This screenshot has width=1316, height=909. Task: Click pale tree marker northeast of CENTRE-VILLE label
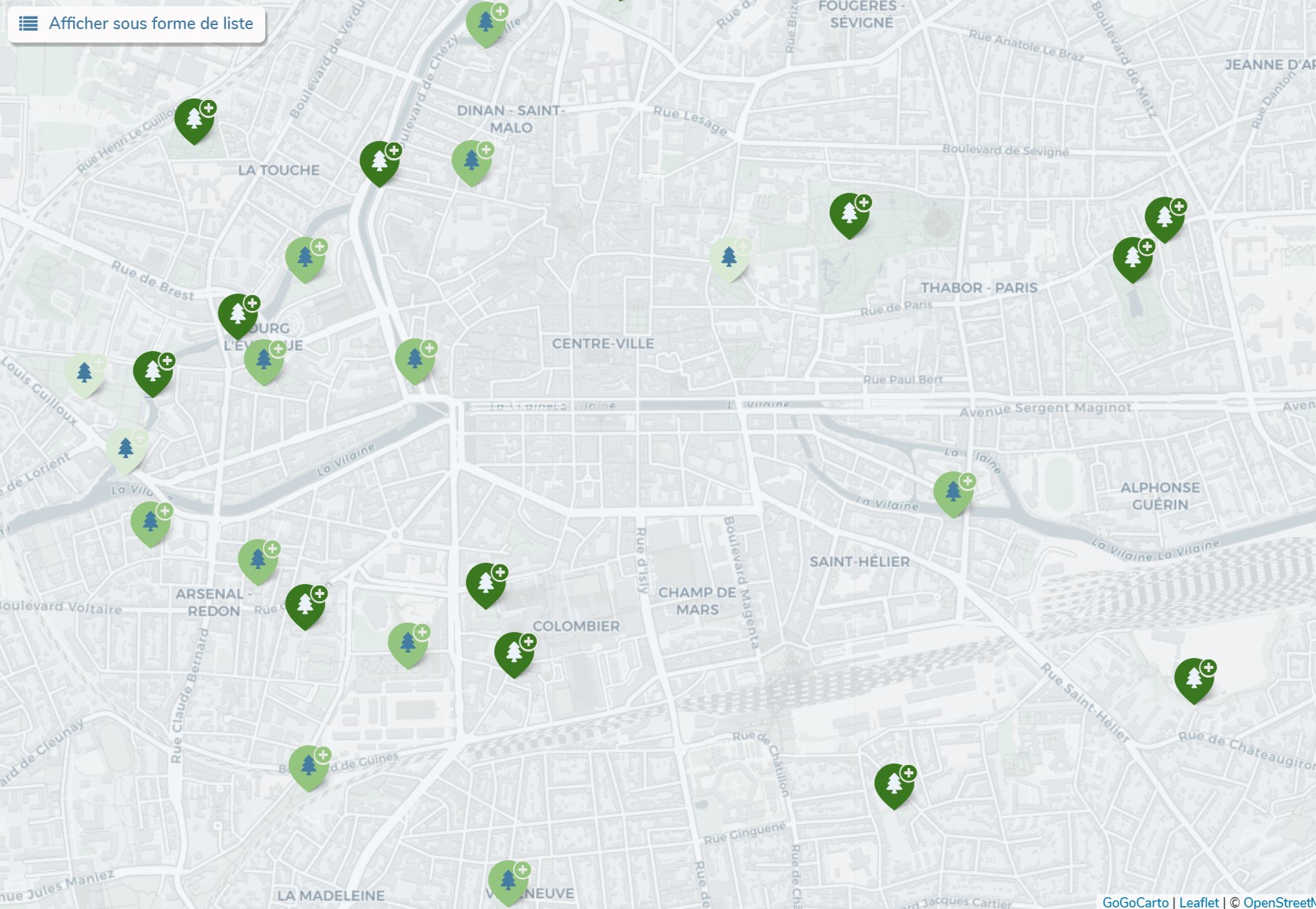730,260
